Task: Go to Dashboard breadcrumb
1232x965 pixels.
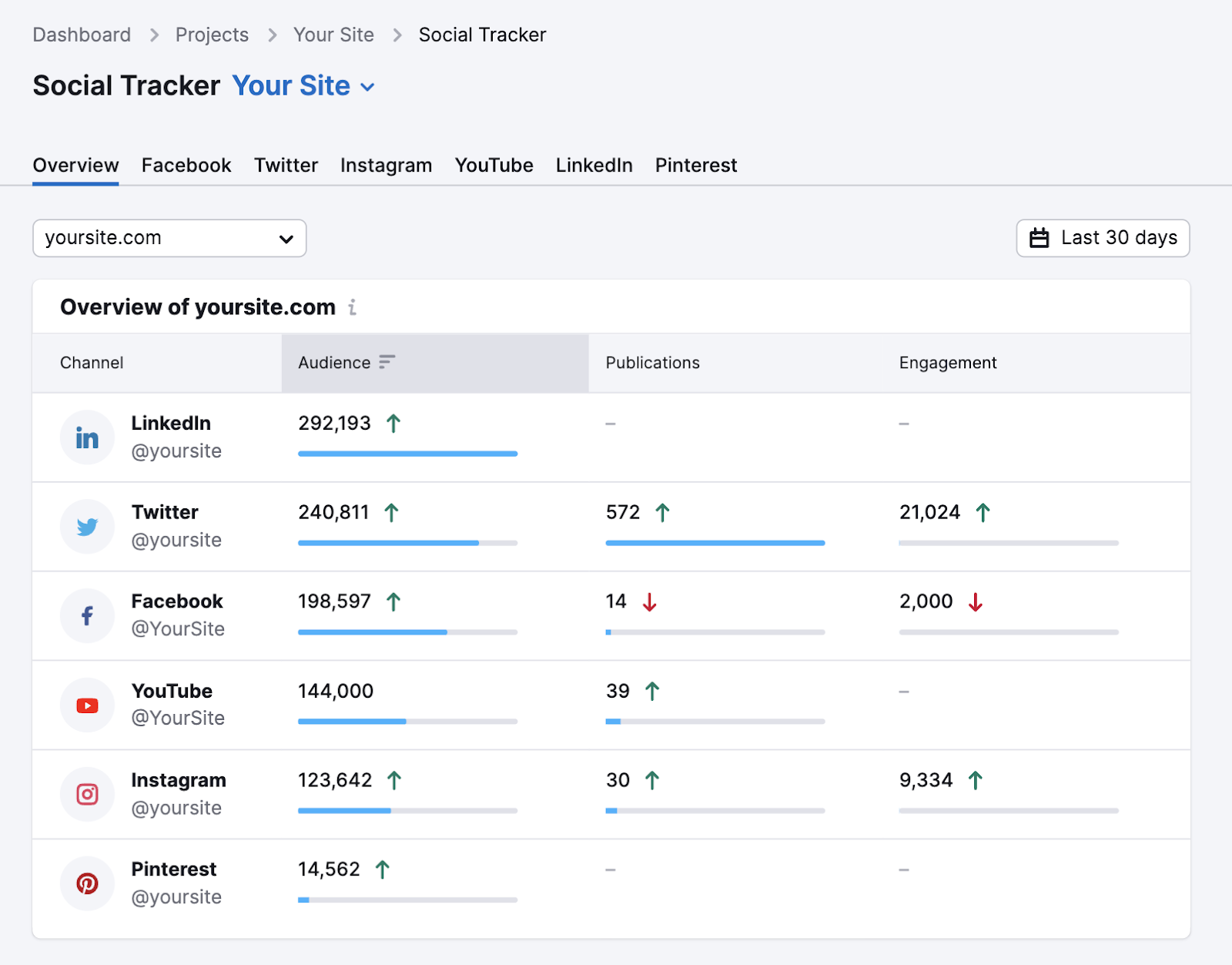Action: 82,35
